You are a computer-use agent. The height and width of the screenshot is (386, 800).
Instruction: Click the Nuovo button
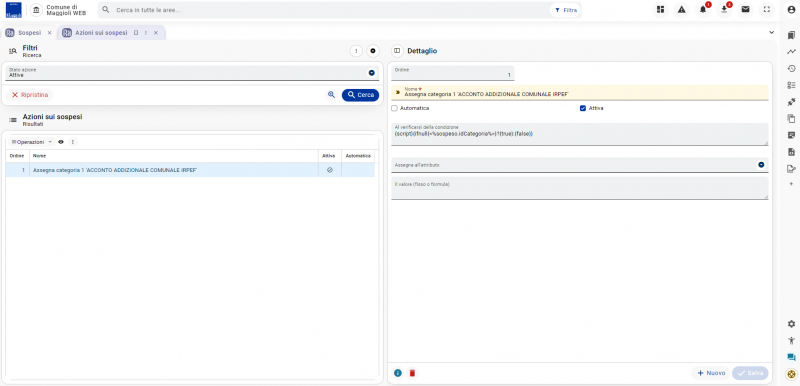click(x=711, y=373)
